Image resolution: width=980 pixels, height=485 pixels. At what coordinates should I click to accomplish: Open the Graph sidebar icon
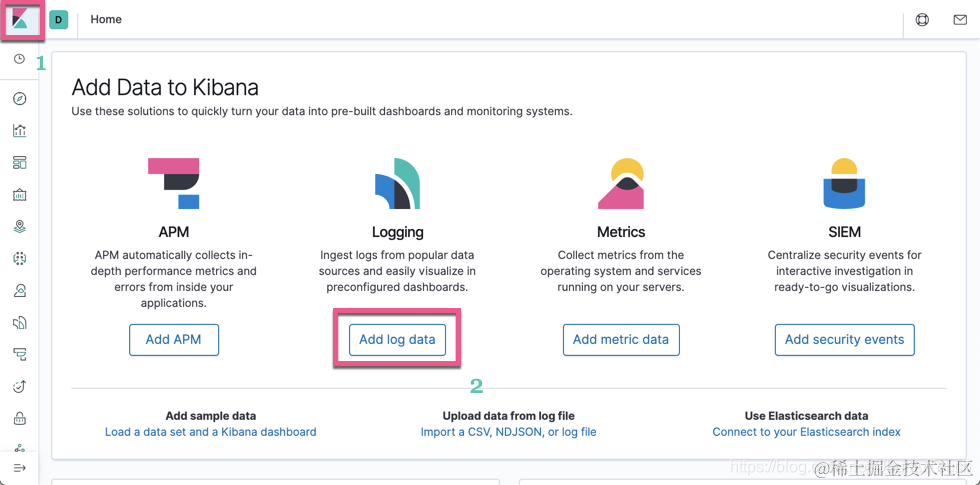pos(19,448)
